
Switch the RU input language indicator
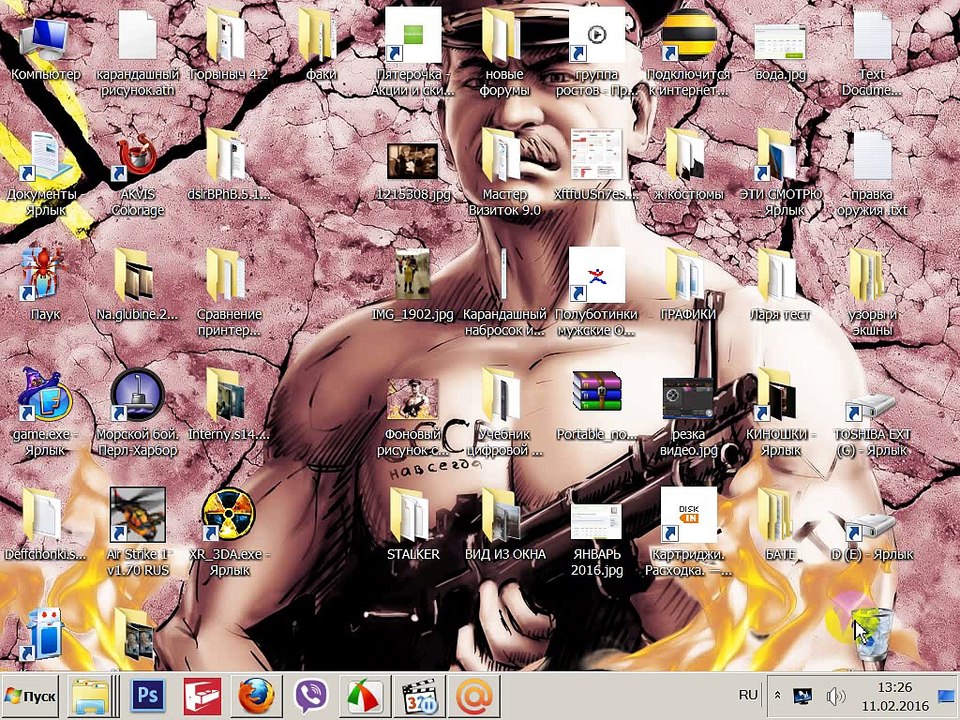point(748,695)
